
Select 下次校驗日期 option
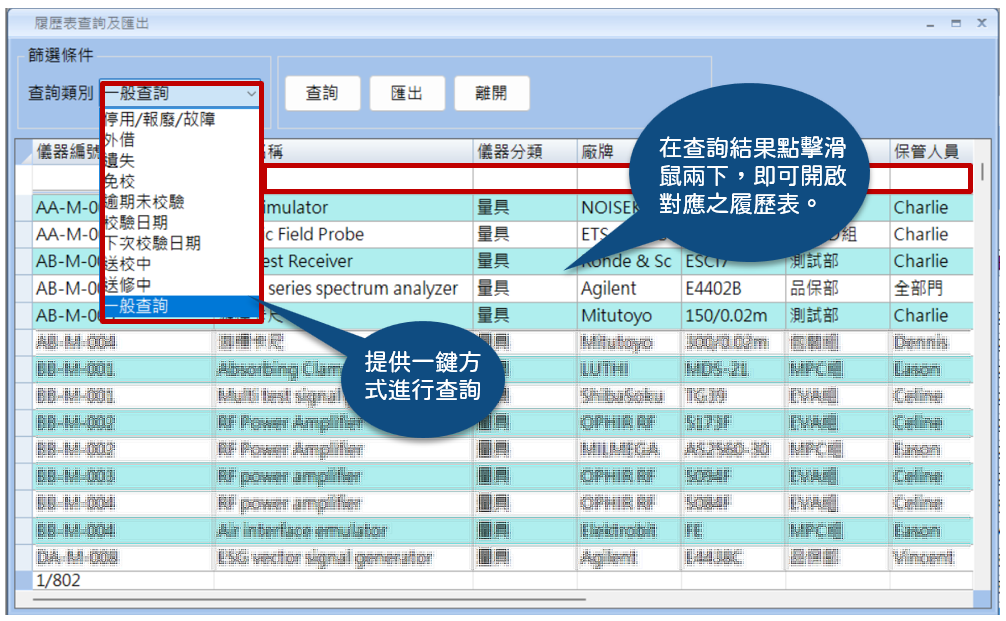point(152,243)
